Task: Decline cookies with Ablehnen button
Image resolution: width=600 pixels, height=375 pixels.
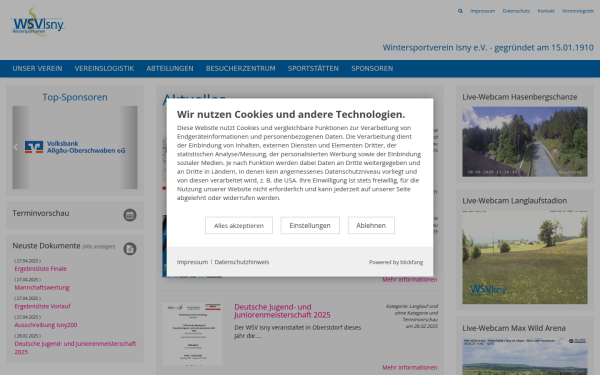Action: 371,225
